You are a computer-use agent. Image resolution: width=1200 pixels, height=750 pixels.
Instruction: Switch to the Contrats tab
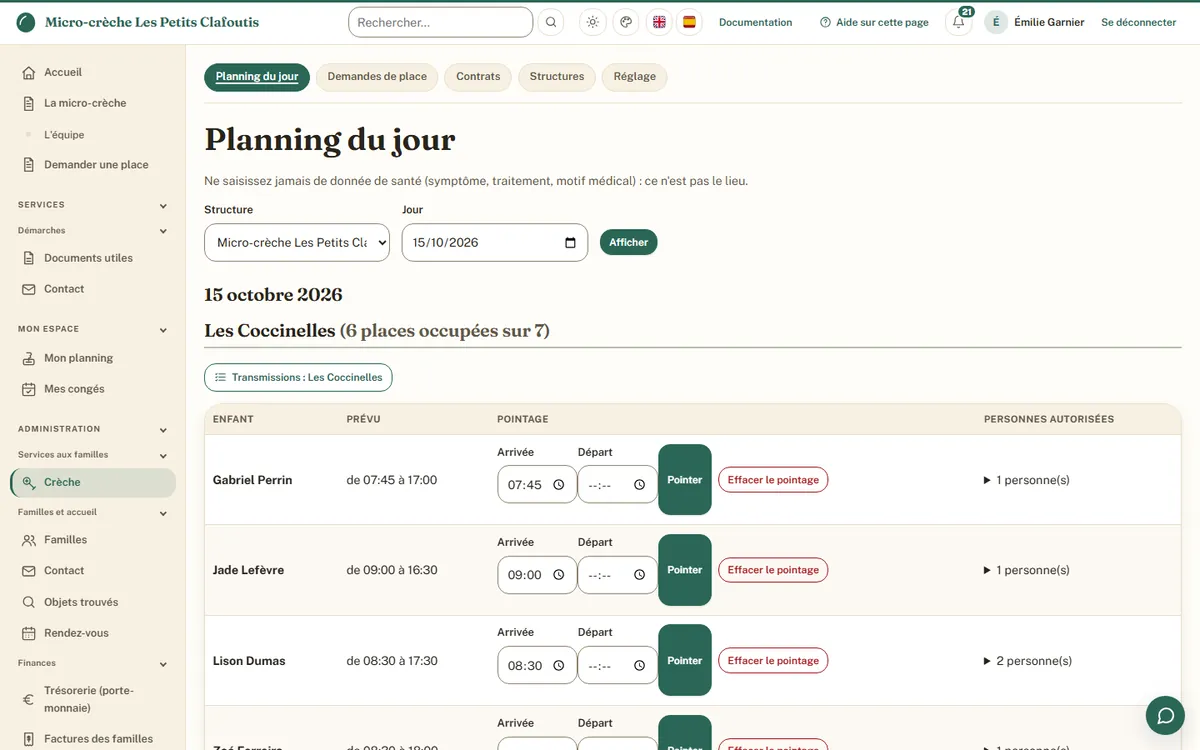(478, 77)
